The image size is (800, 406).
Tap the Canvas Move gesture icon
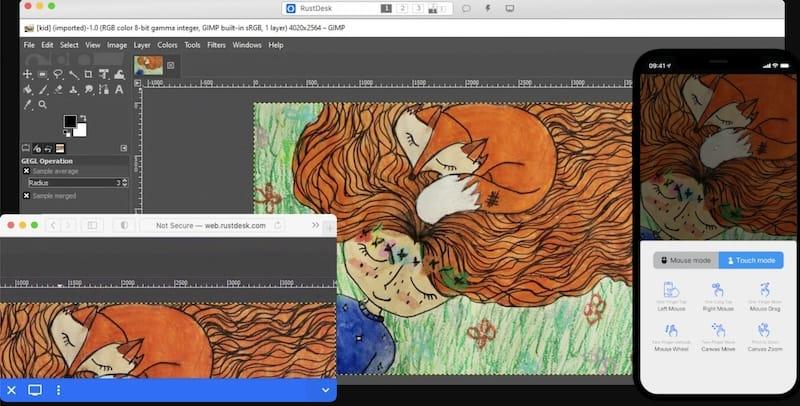coord(718,330)
